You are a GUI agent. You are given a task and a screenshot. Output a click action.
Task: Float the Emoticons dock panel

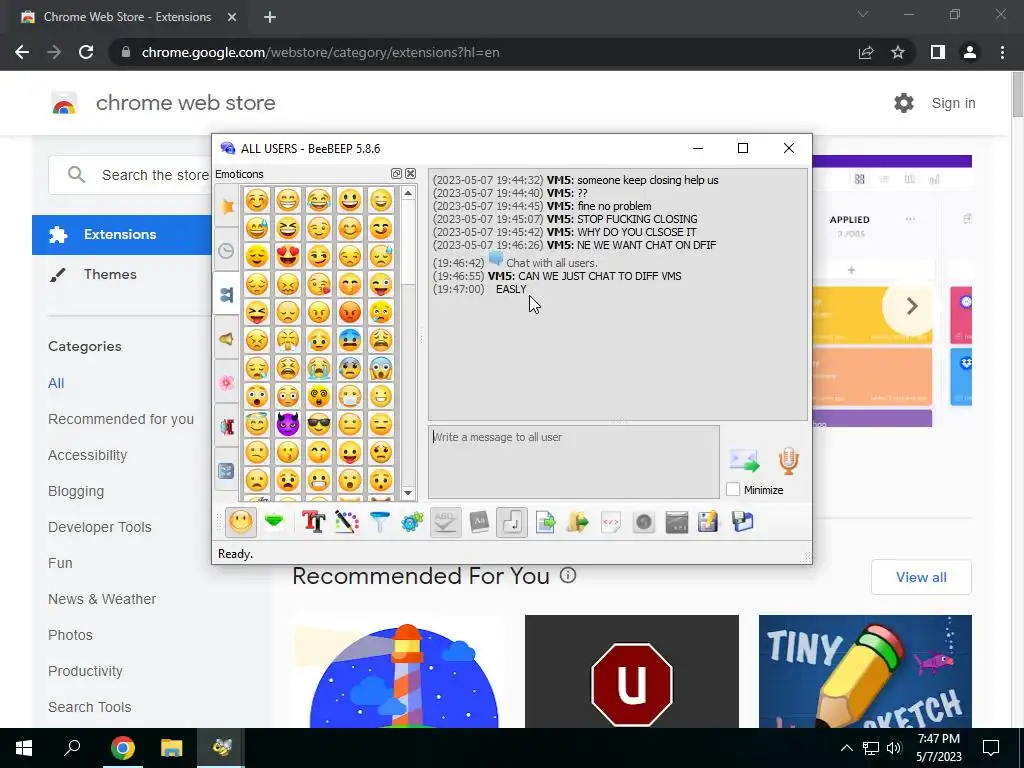[396, 174]
